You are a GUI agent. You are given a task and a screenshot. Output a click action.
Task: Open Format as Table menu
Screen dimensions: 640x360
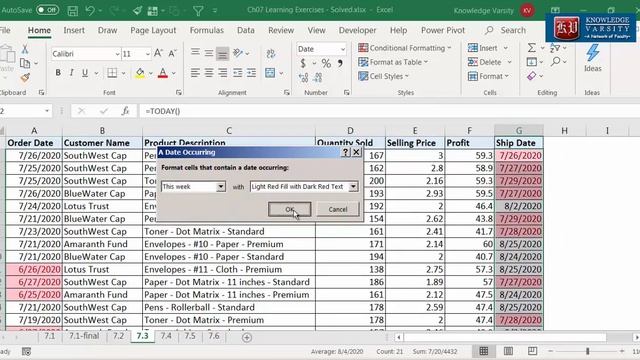pyautogui.click(x=393, y=62)
